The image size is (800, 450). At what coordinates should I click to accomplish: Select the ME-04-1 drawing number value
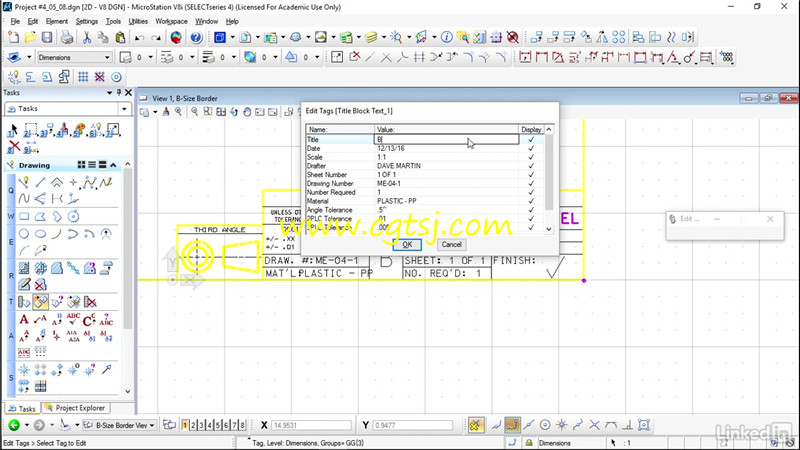(x=389, y=183)
